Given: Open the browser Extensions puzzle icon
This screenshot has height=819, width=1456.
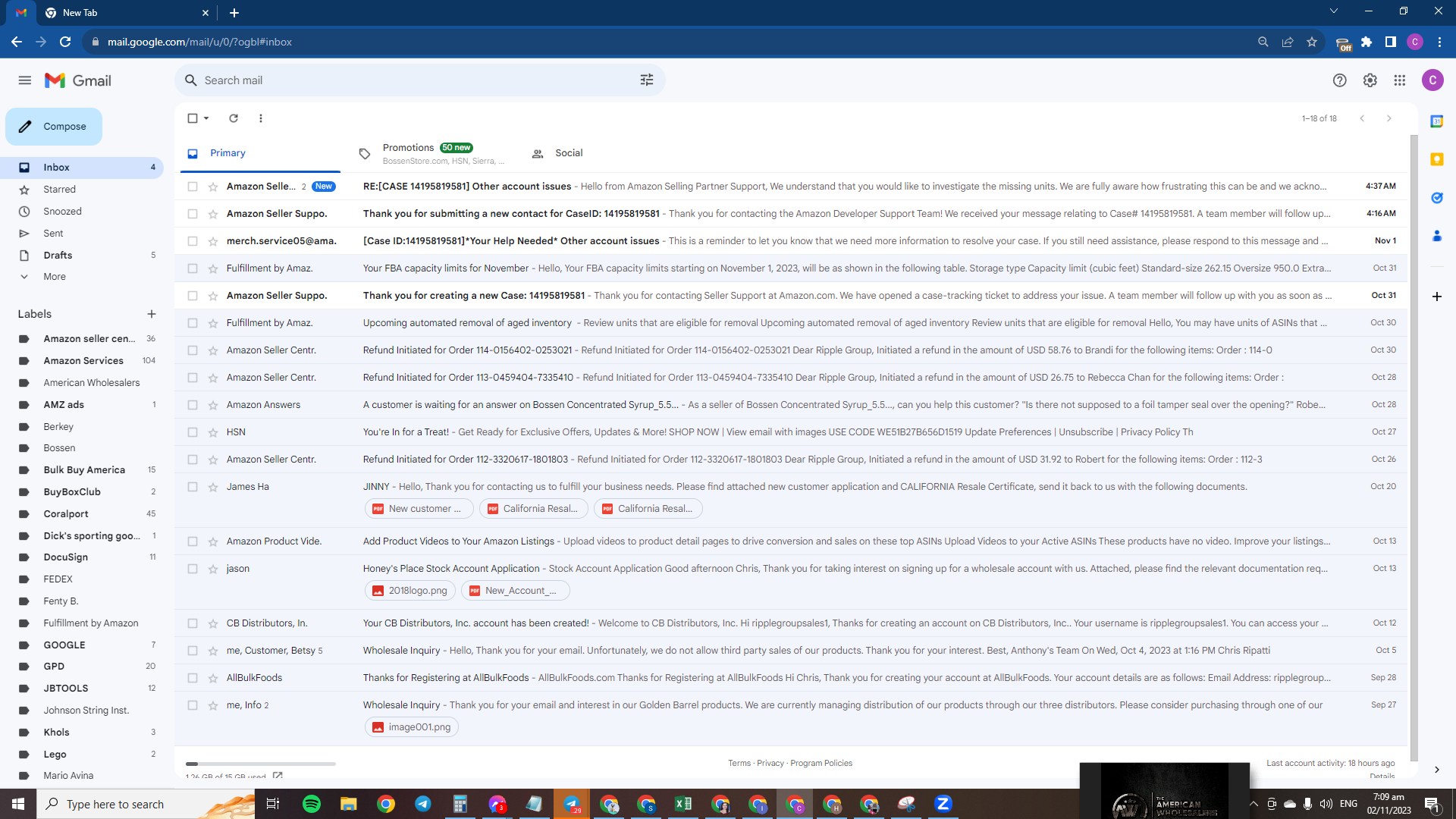Looking at the screenshot, I should [1367, 42].
